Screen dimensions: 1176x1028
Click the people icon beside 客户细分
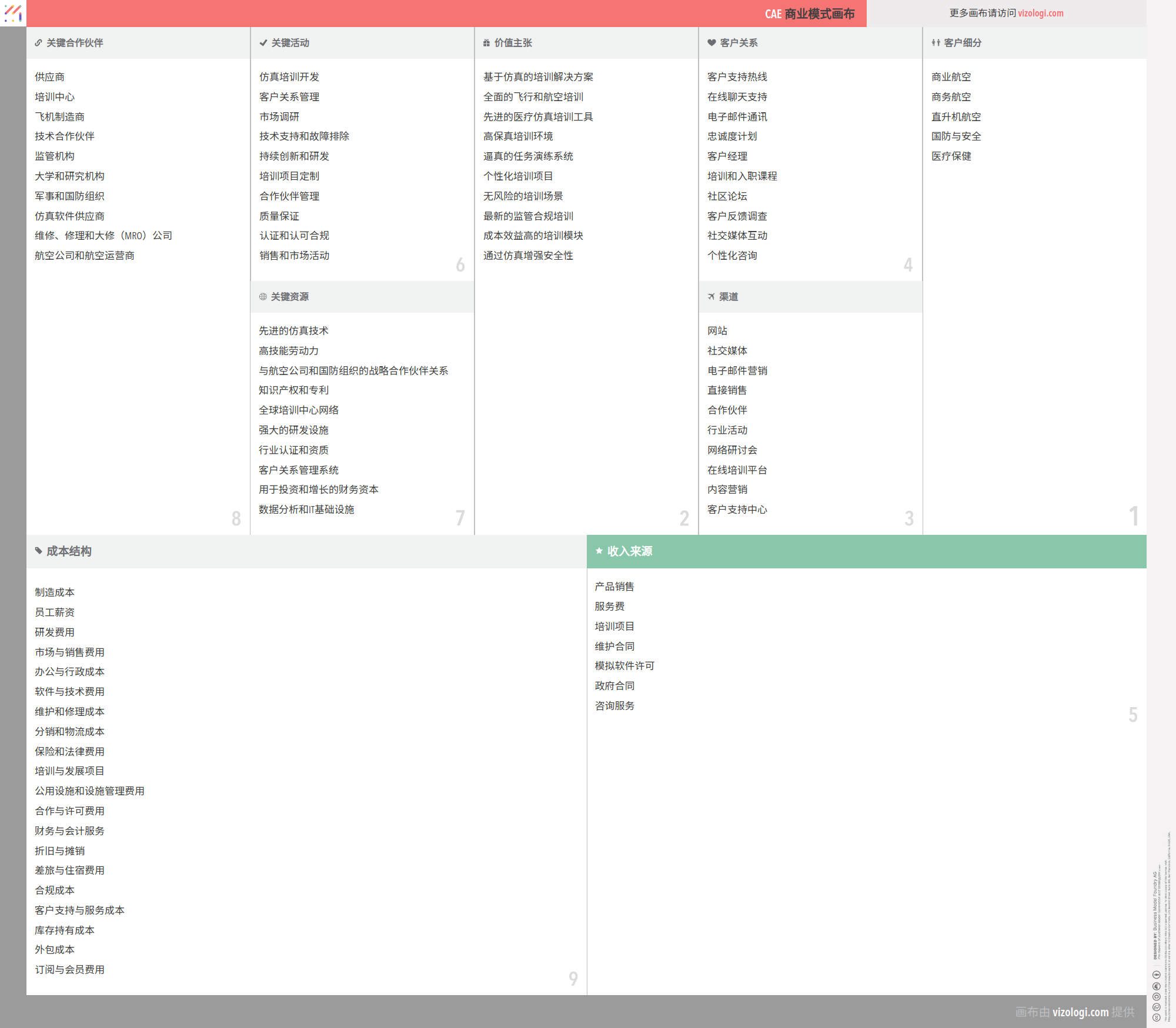(936, 43)
